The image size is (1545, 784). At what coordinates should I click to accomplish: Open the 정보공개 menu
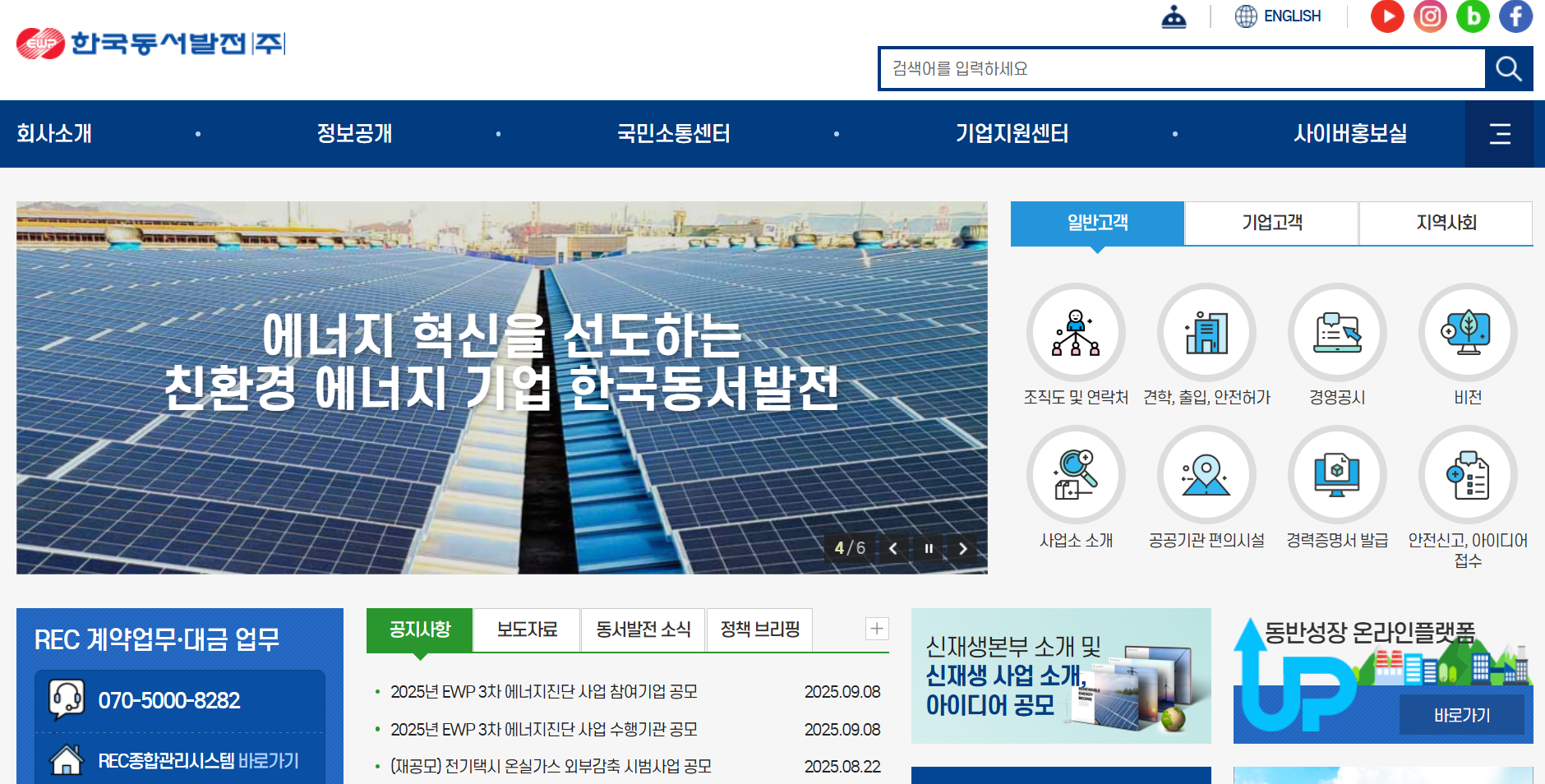click(x=354, y=133)
